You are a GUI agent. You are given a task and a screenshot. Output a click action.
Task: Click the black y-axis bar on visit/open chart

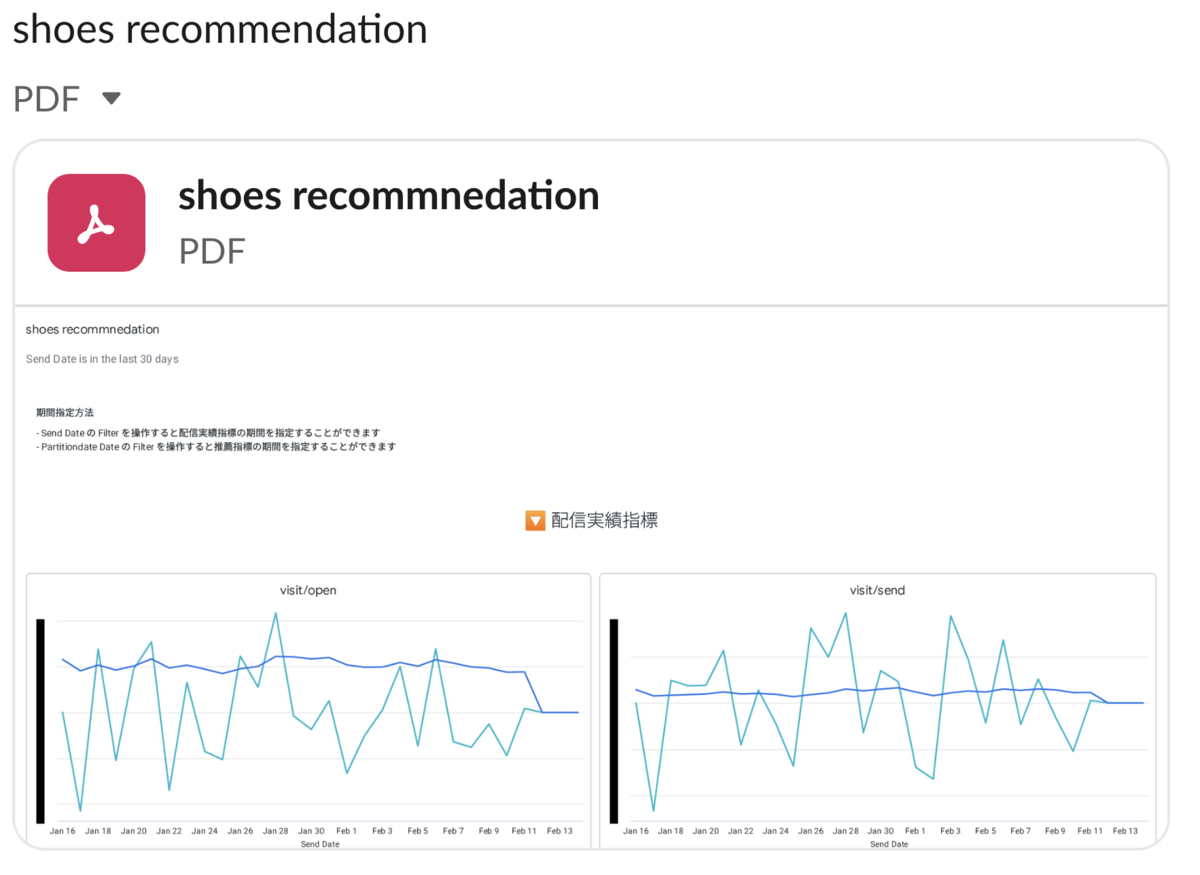pos(40,721)
